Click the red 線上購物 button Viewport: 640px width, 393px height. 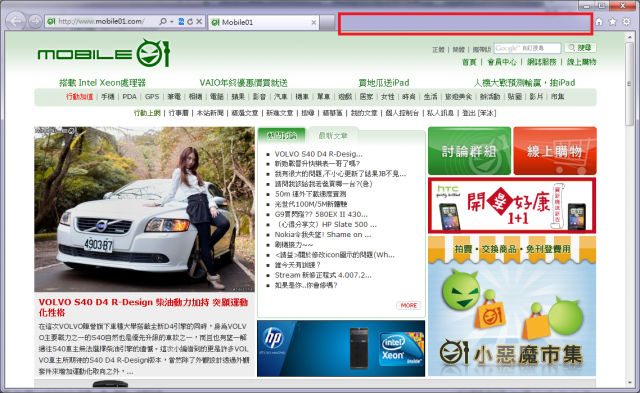(555, 151)
